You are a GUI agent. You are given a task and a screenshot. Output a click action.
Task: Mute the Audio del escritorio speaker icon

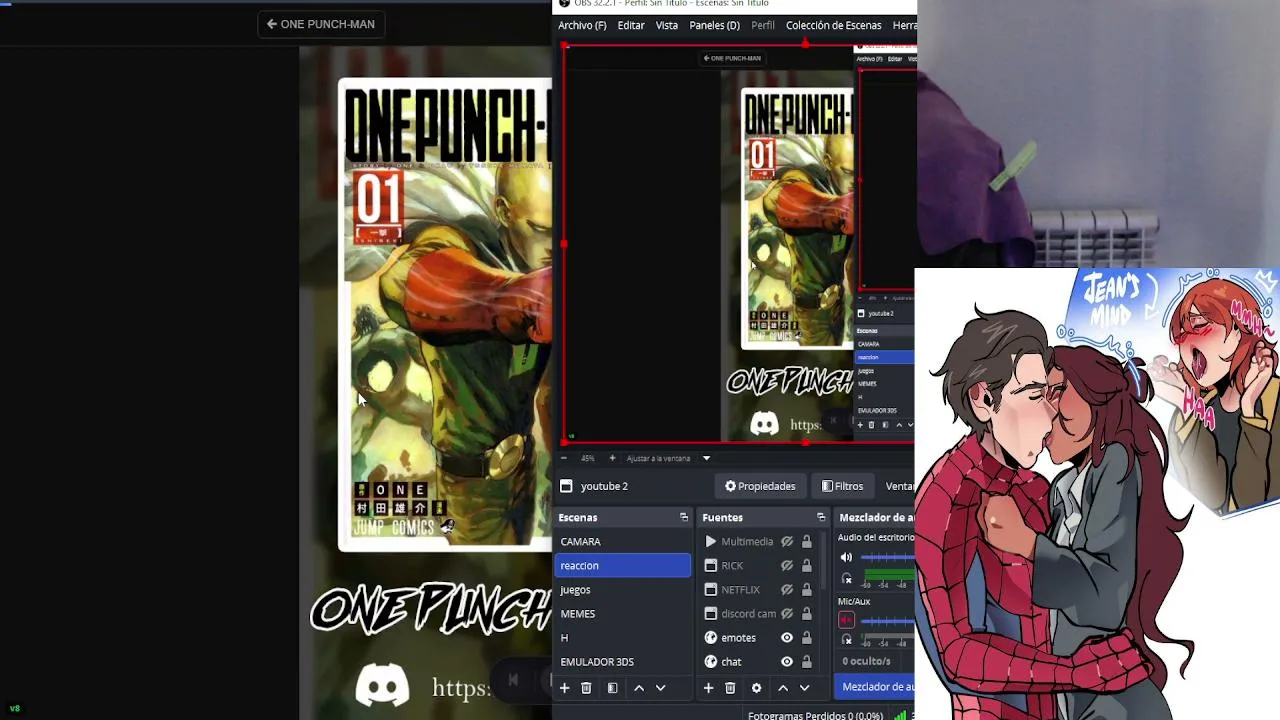click(846, 557)
